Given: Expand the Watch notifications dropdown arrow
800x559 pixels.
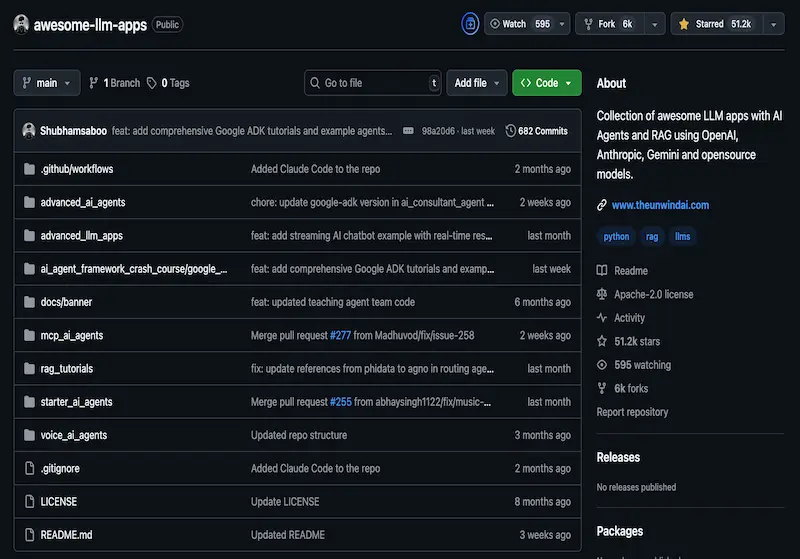Looking at the screenshot, I should (x=562, y=24).
